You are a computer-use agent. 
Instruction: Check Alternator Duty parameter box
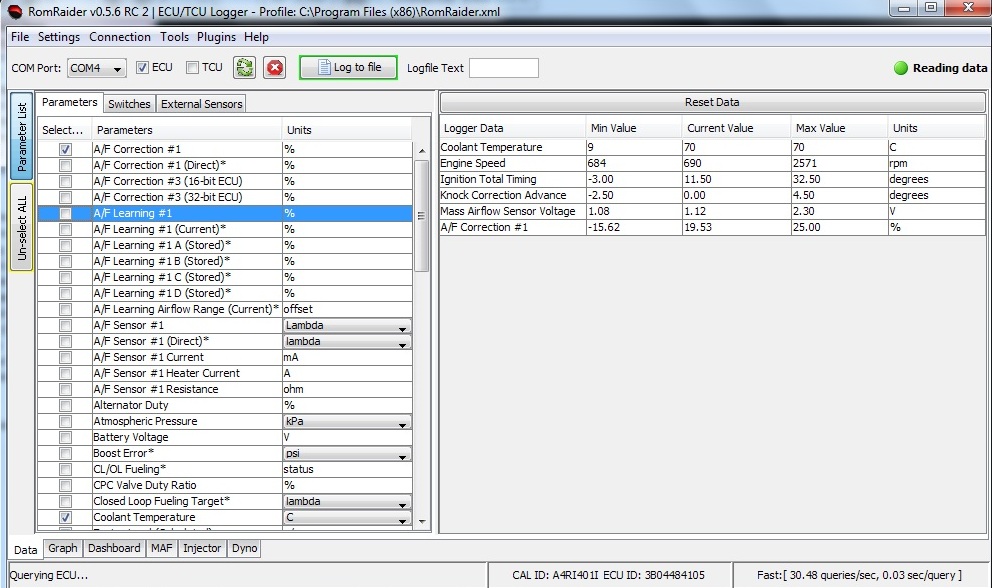[65, 405]
